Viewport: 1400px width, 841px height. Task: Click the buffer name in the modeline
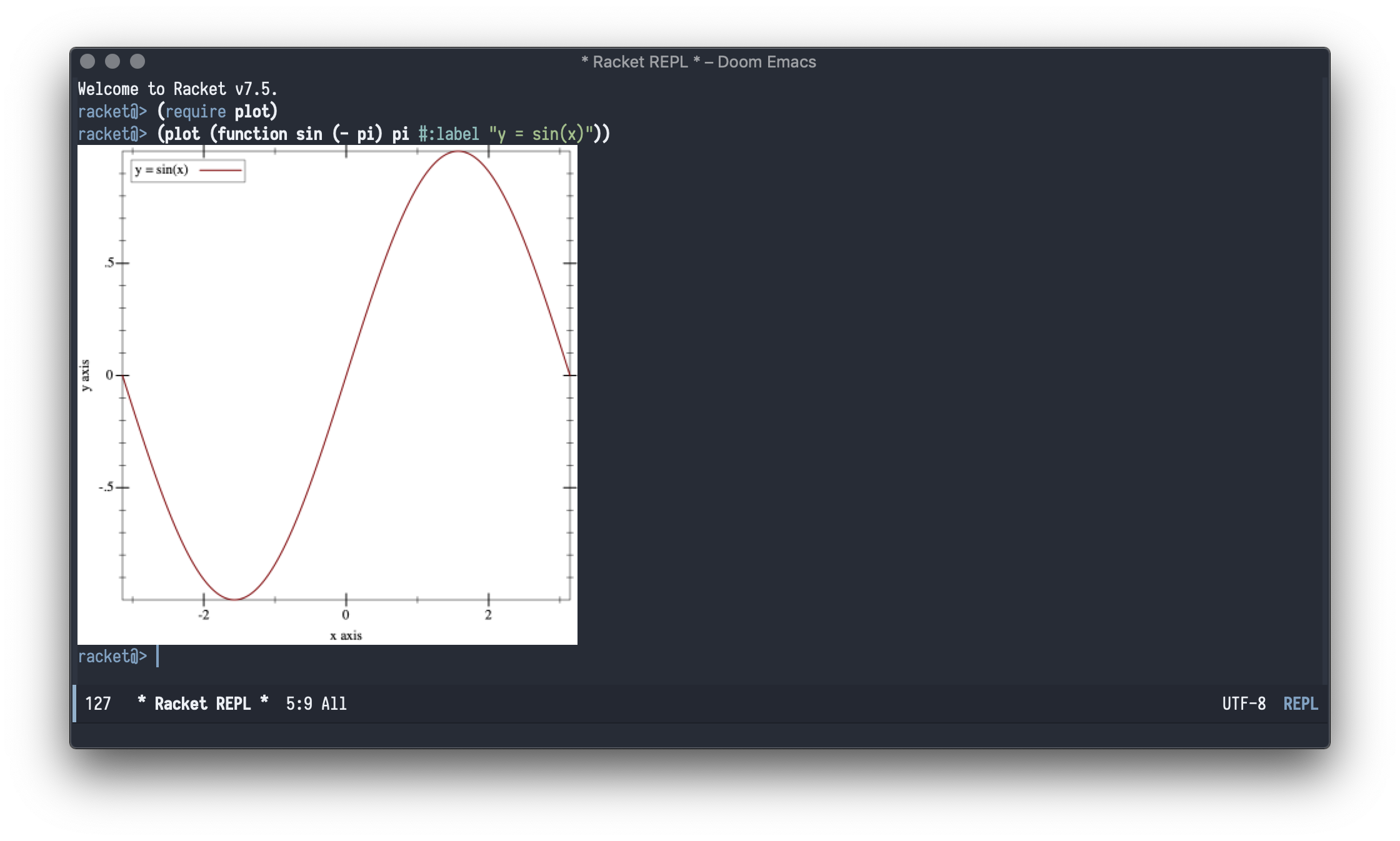click(x=202, y=704)
